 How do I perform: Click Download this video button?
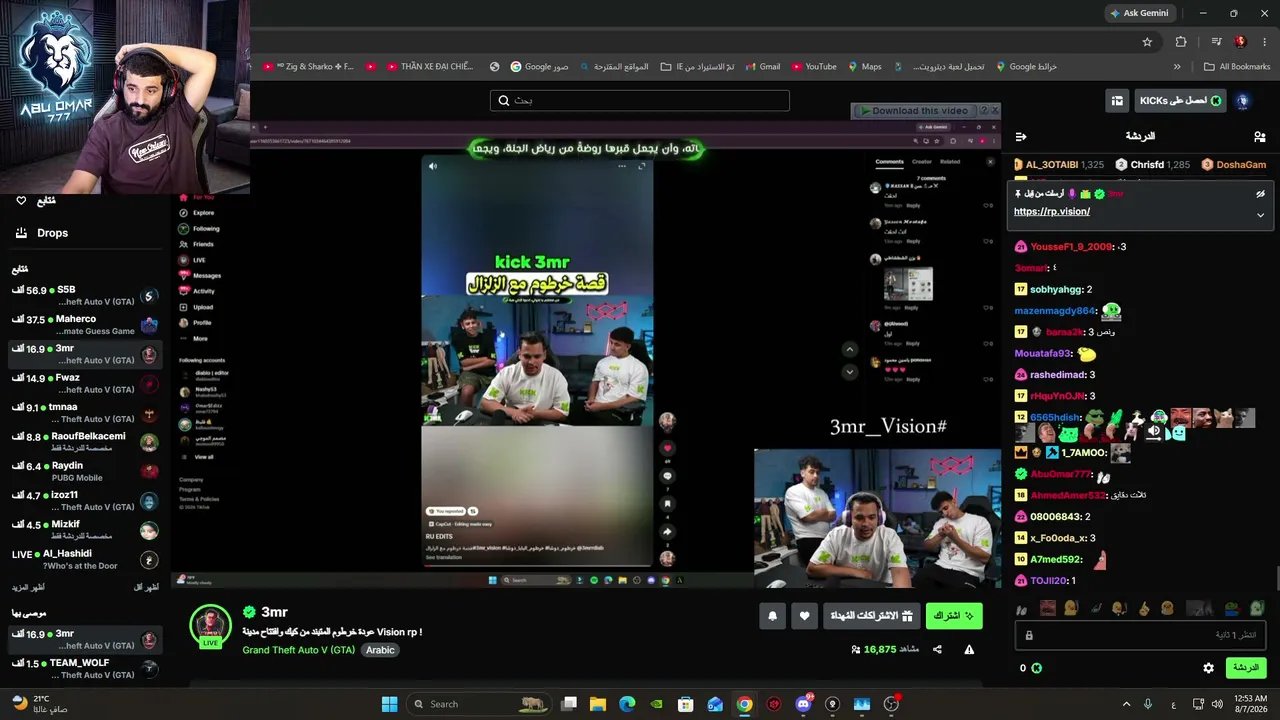[914, 111]
